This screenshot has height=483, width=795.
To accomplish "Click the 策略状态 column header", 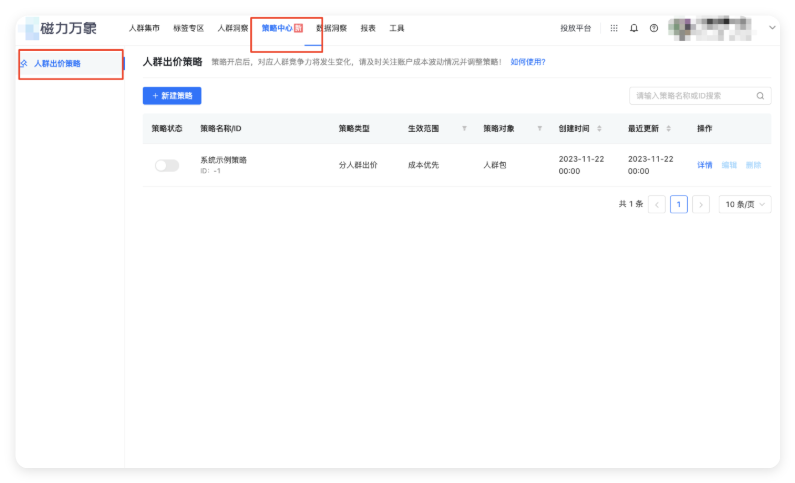I will (167, 129).
